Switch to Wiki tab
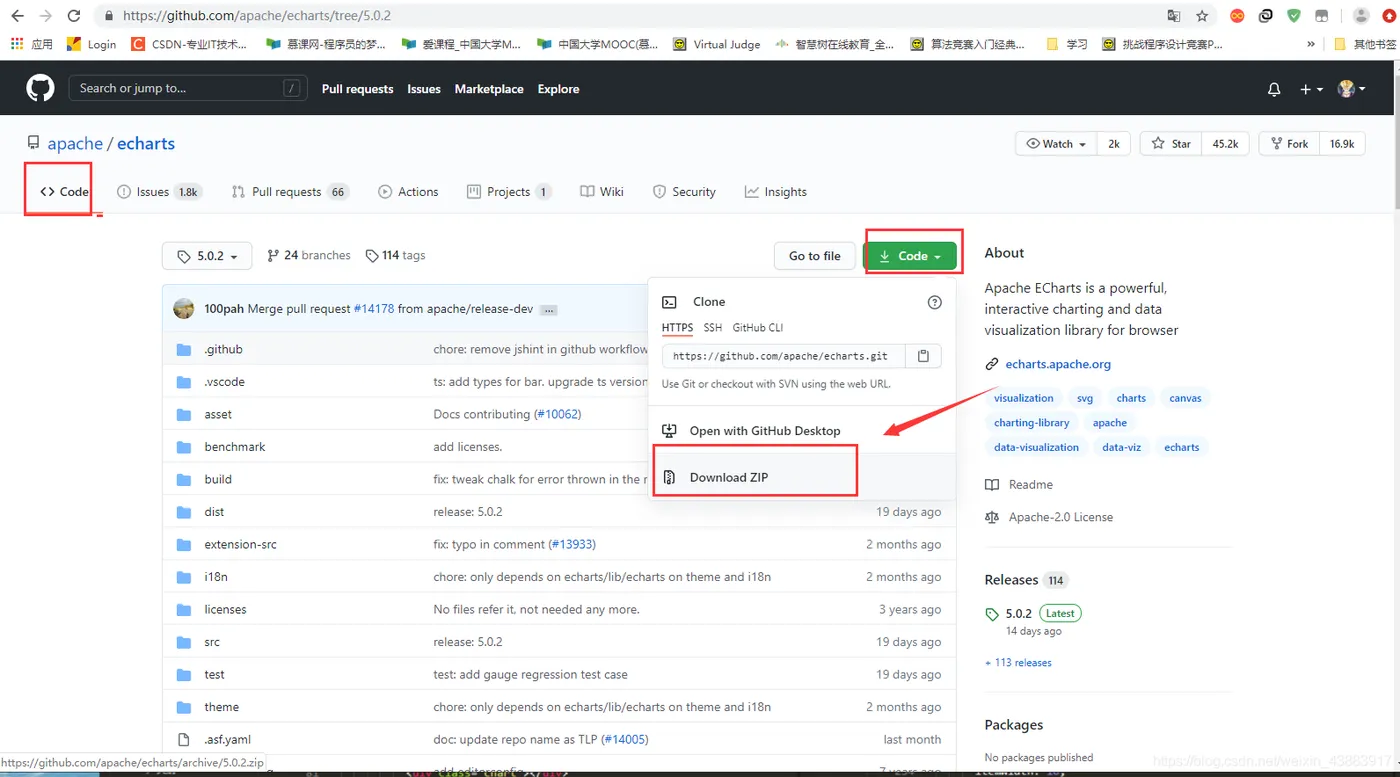The width and height of the screenshot is (1400, 777). 602,192
